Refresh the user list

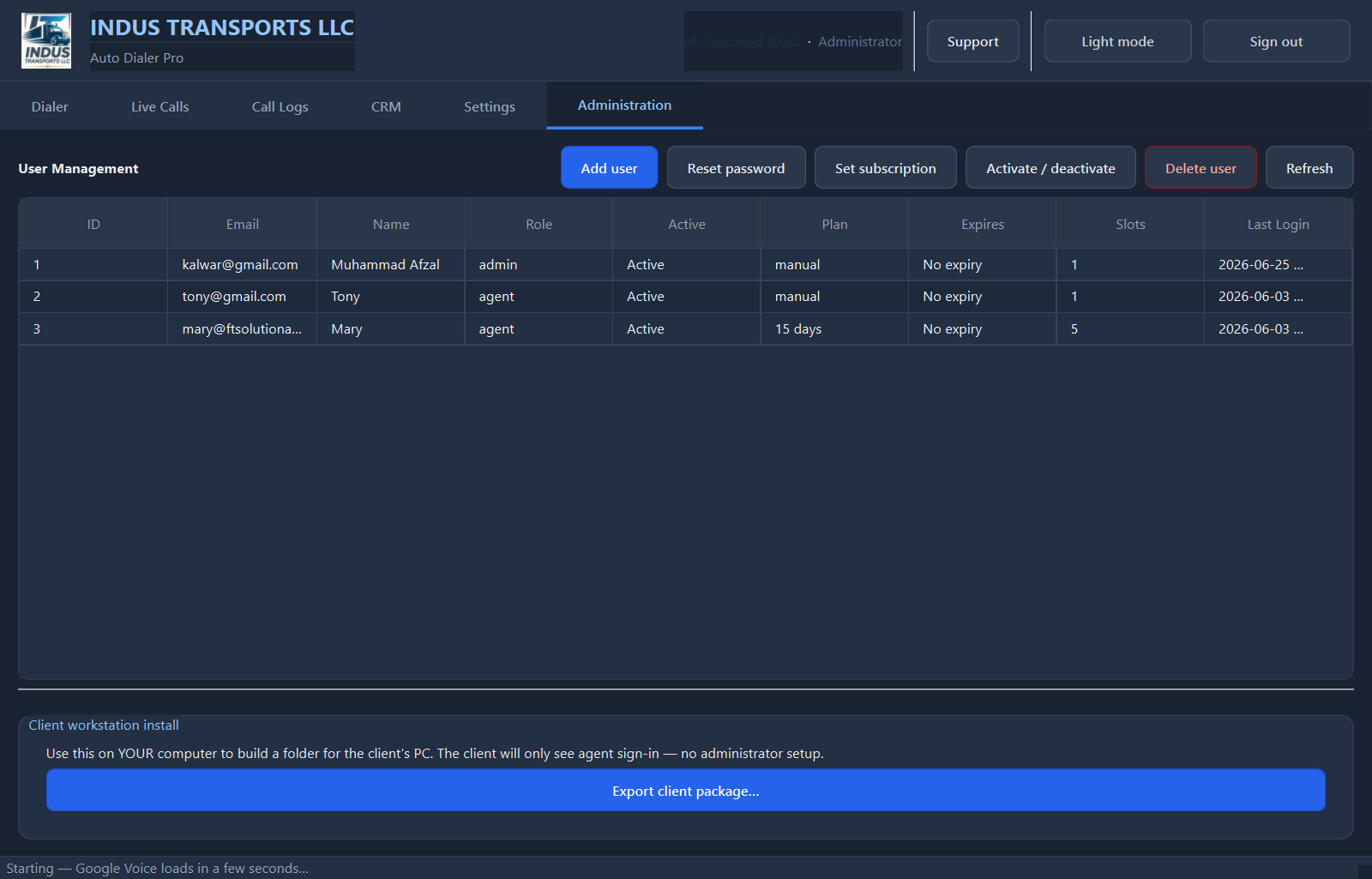1309,167
